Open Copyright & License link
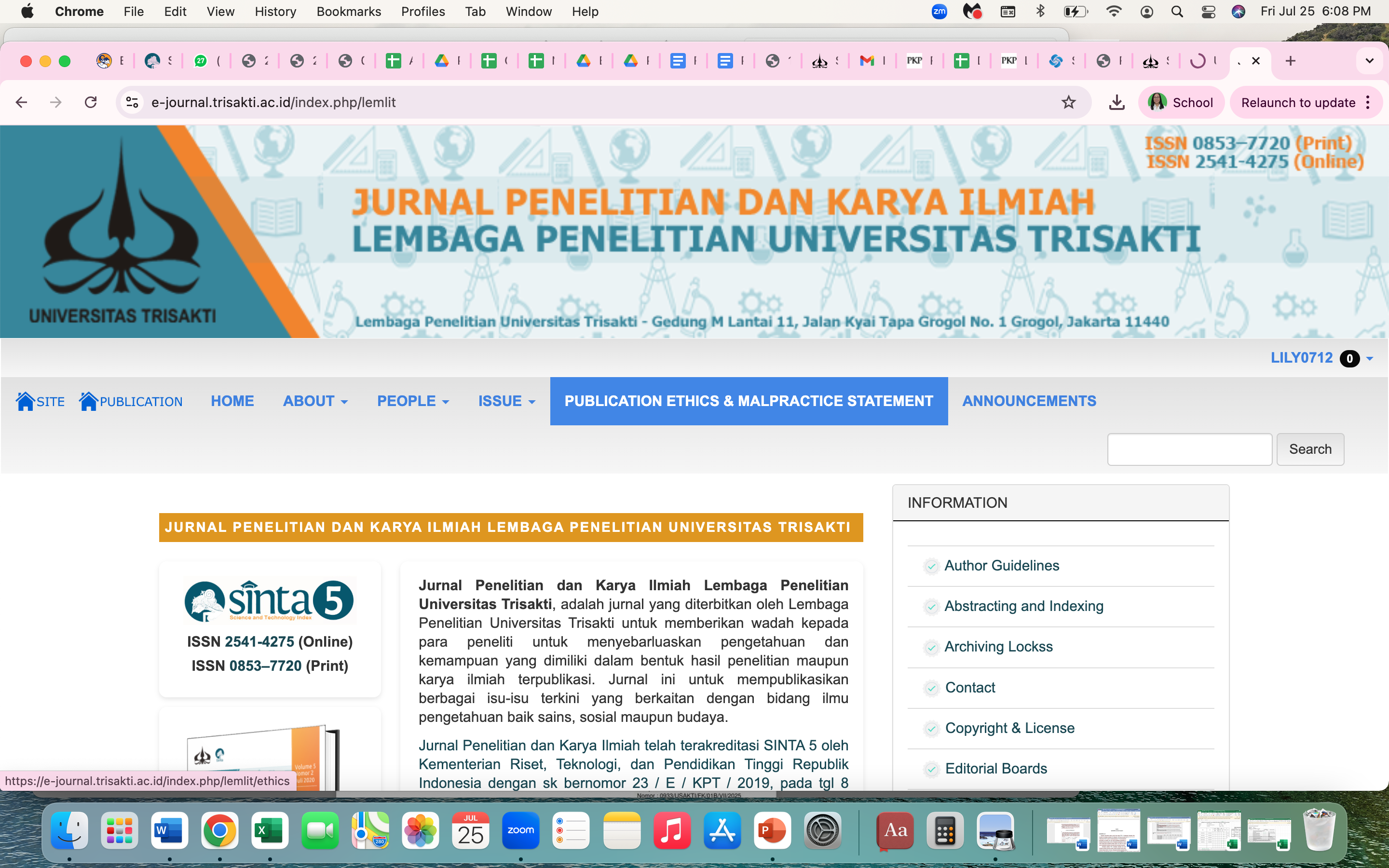 (x=1009, y=728)
